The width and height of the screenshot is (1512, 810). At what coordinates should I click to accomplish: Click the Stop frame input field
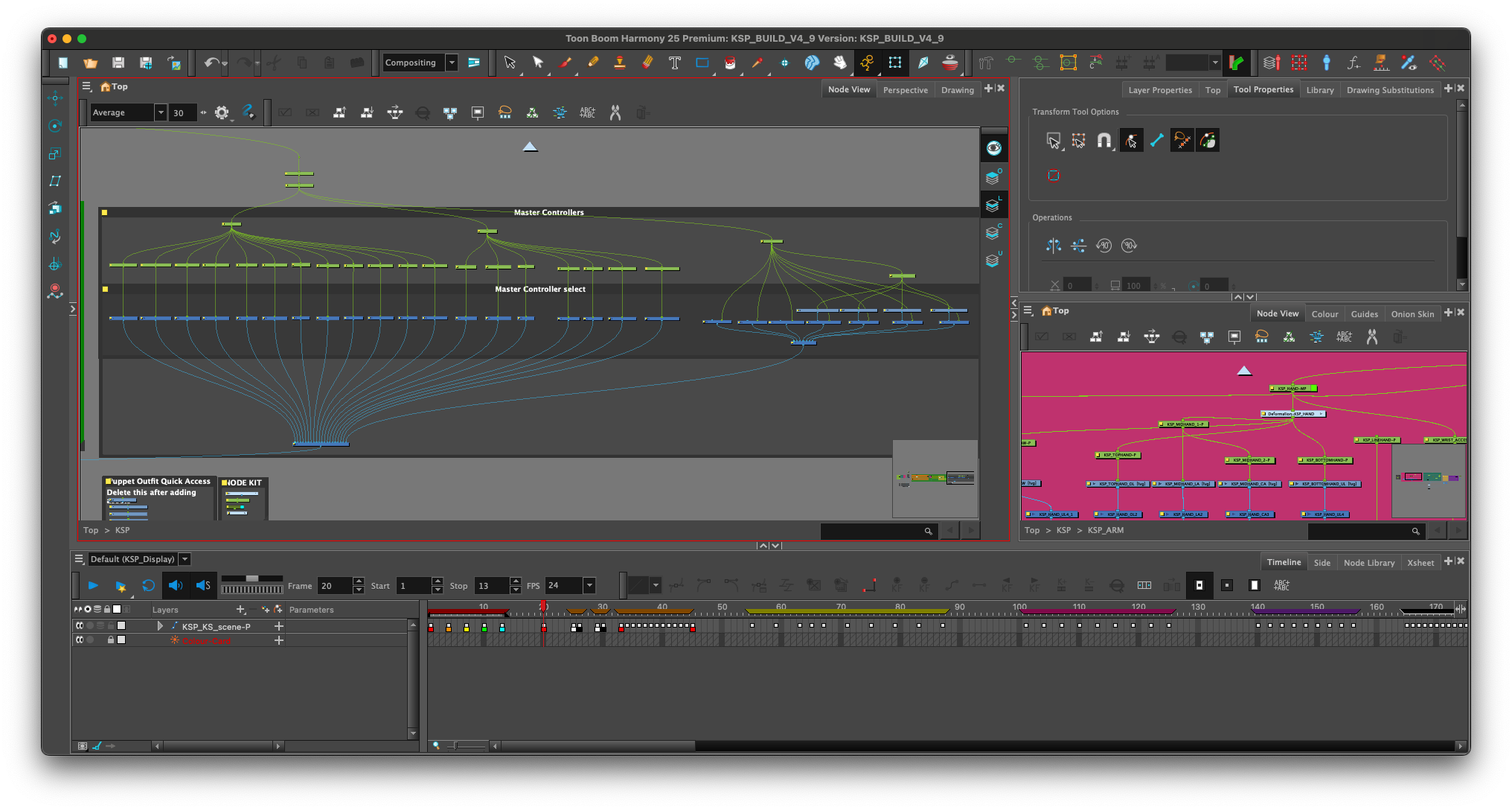tap(491, 585)
